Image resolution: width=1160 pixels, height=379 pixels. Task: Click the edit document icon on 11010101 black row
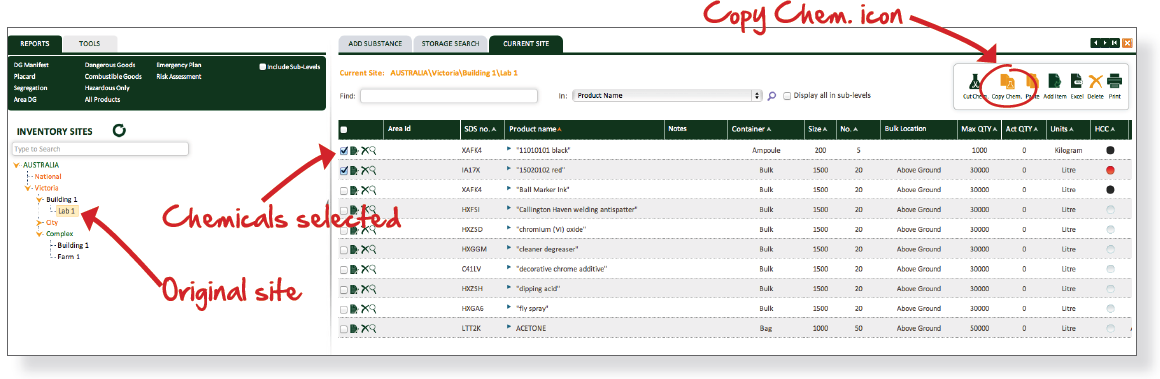tap(354, 150)
